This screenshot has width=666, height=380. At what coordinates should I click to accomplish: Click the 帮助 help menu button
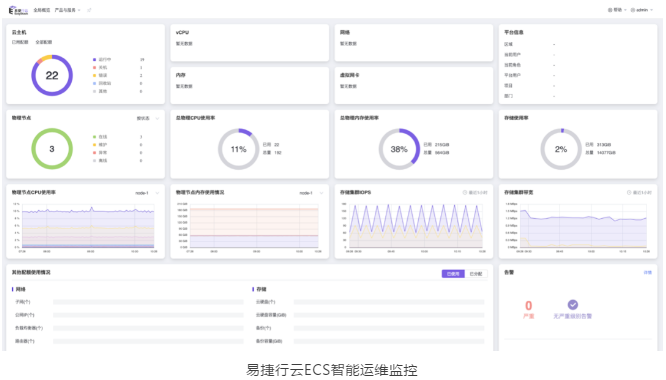click(617, 10)
